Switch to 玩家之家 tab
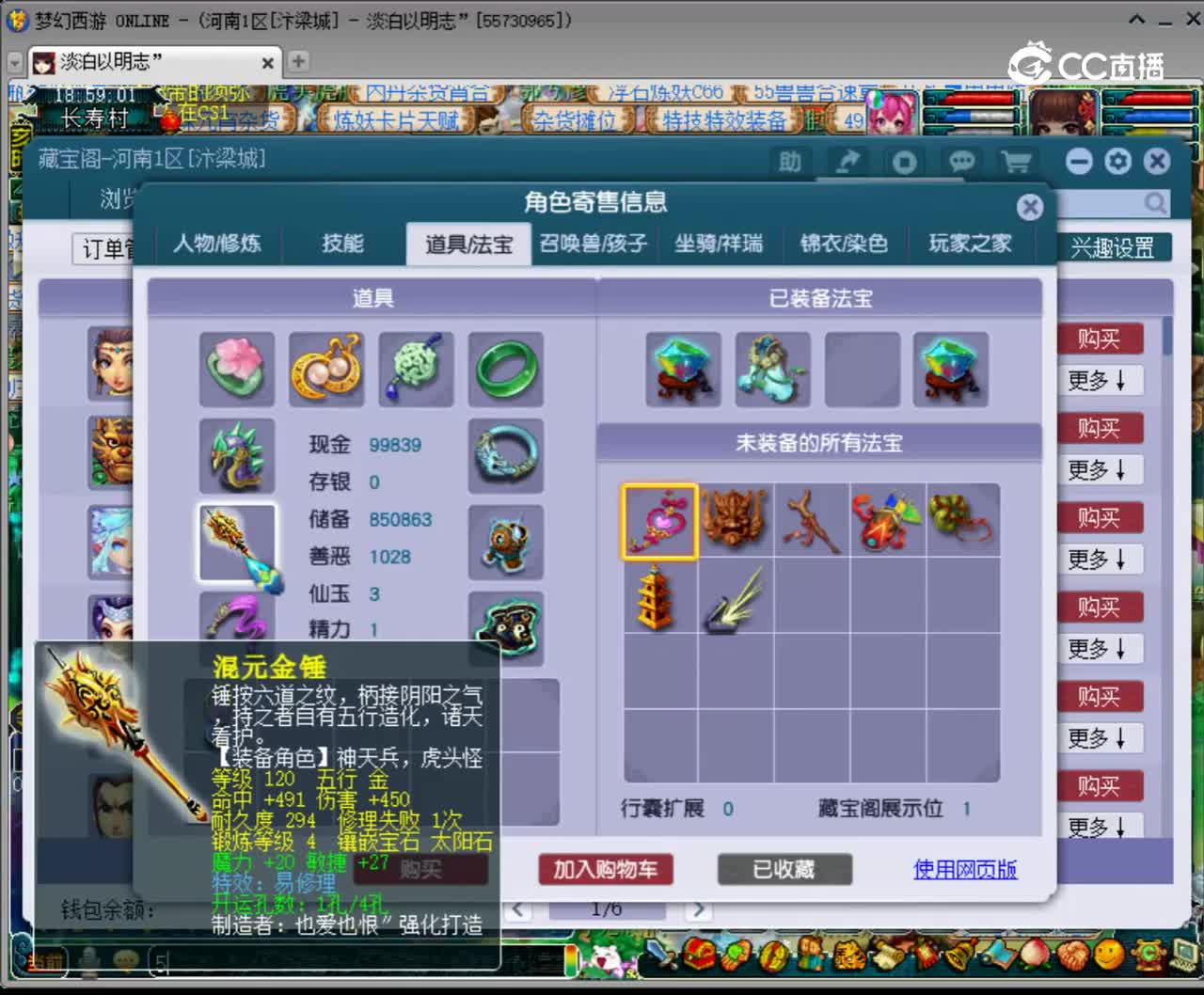Image resolution: width=1204 pixels, height=995 pixels. click(x=970, y=244)
